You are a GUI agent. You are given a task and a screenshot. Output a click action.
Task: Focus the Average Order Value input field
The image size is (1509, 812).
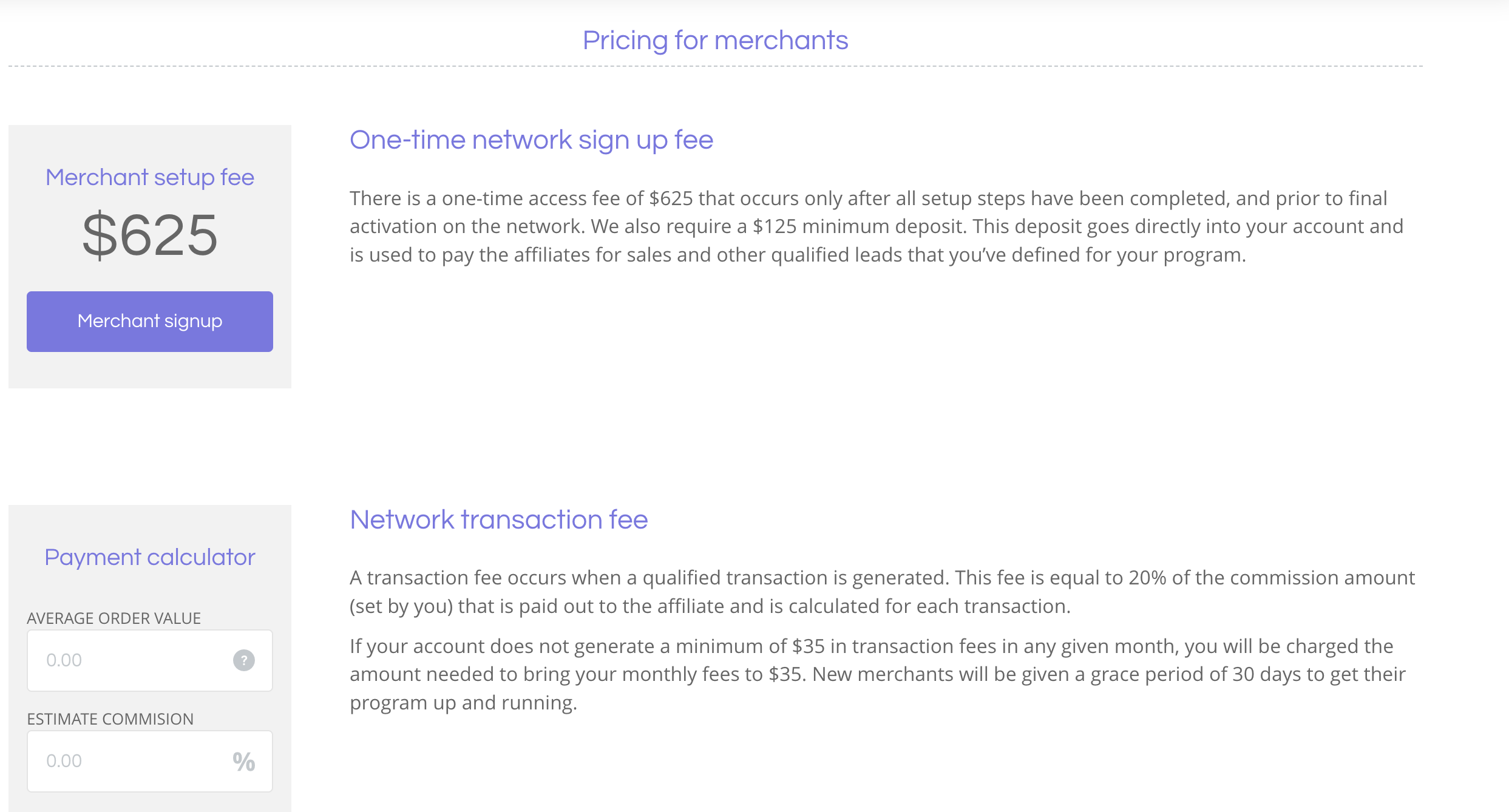click(x=149, y=660)
